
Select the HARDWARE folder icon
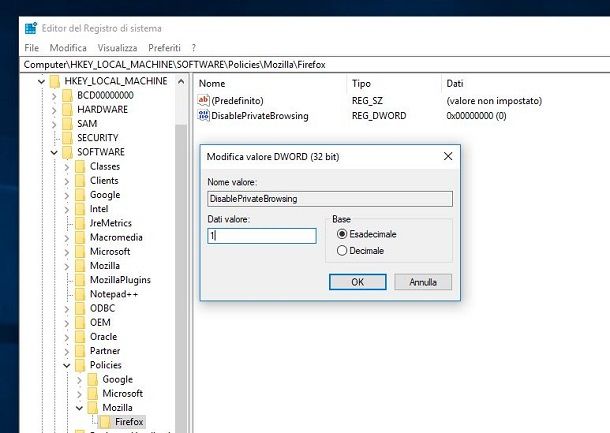(68, 110)
